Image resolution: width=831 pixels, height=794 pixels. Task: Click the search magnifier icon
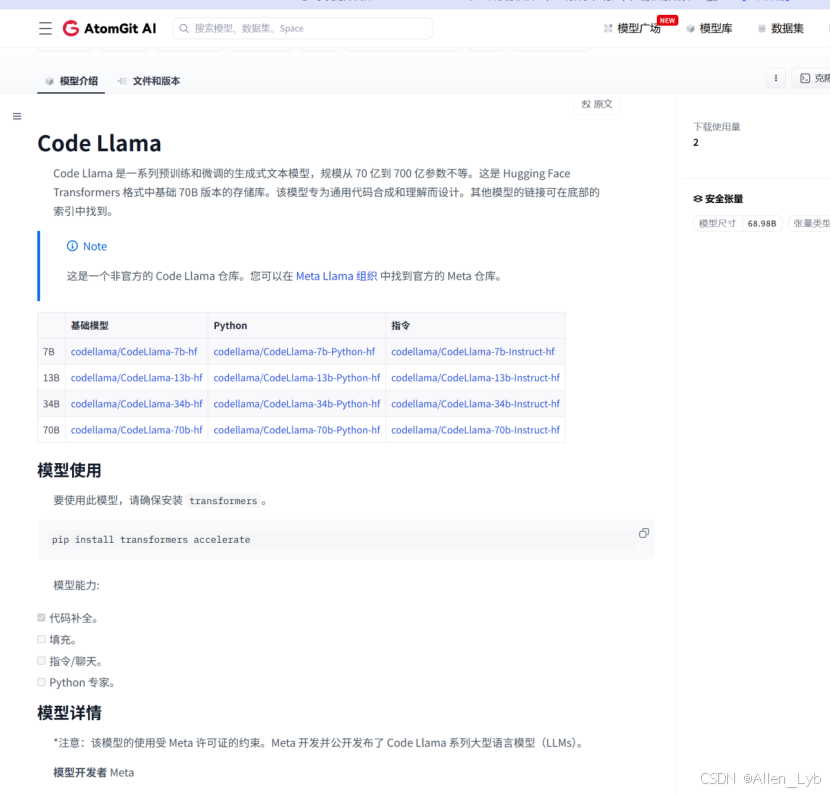click(x=183, y=28)
